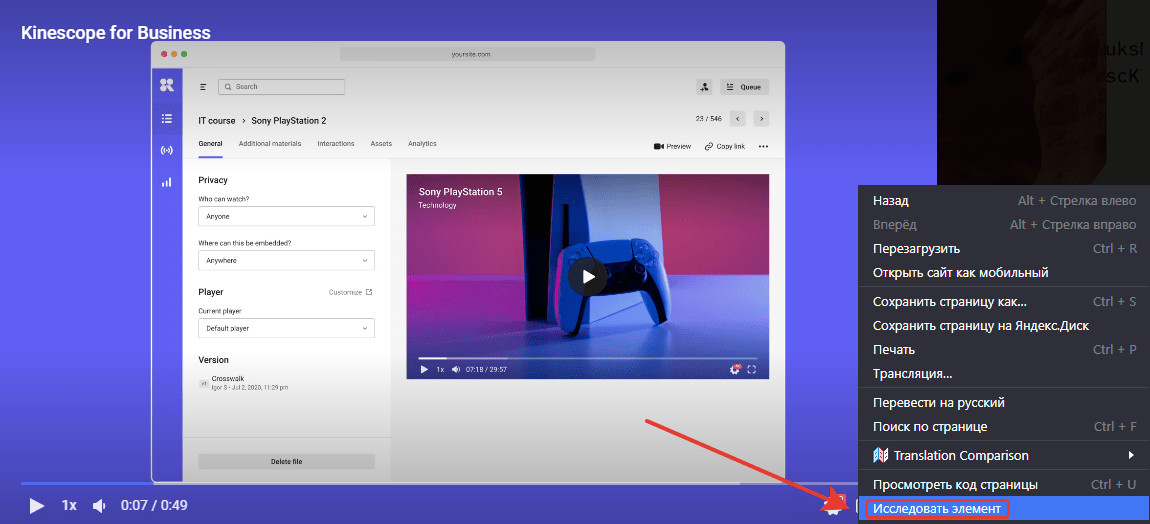Switch to the Interactions tab
Image resolution: width=1150 pixels, height=524 pixels.
[336, 144]
